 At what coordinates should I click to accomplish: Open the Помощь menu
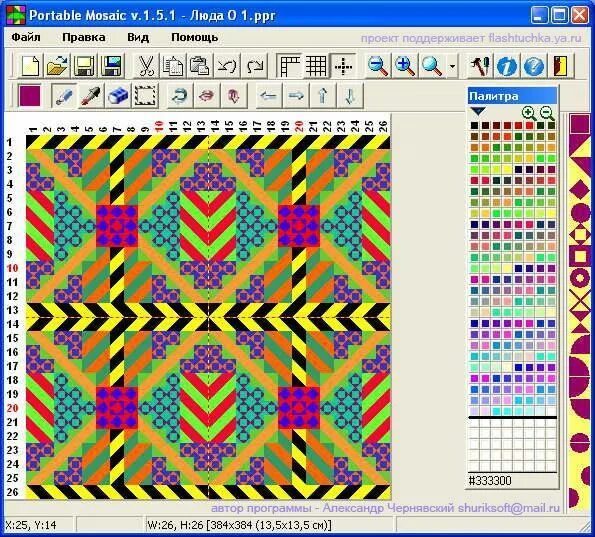tap(195, 37)
